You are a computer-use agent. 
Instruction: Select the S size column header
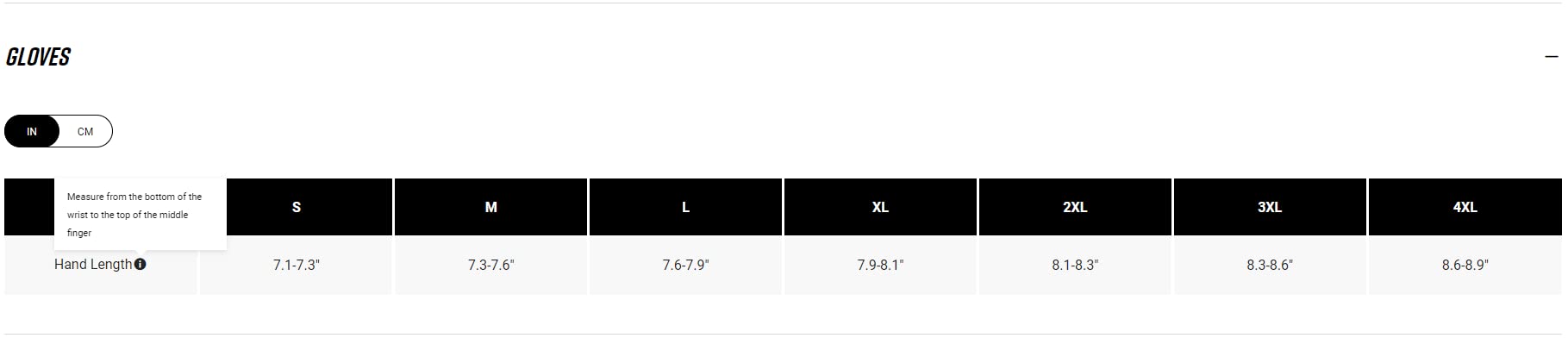click(x=297, y=207)
